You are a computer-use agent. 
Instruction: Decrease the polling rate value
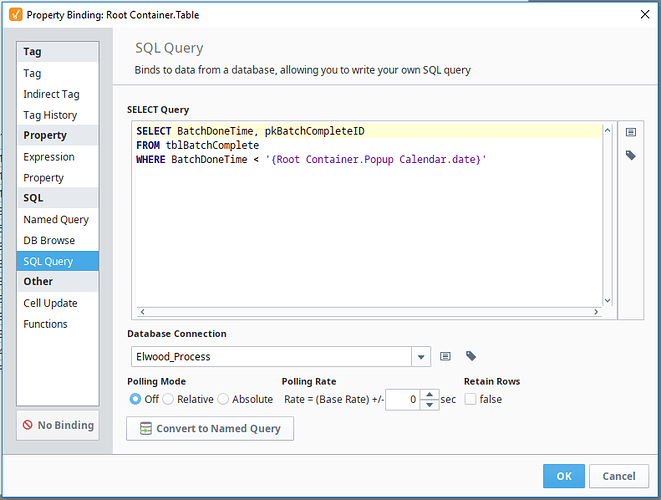(429, 404)
